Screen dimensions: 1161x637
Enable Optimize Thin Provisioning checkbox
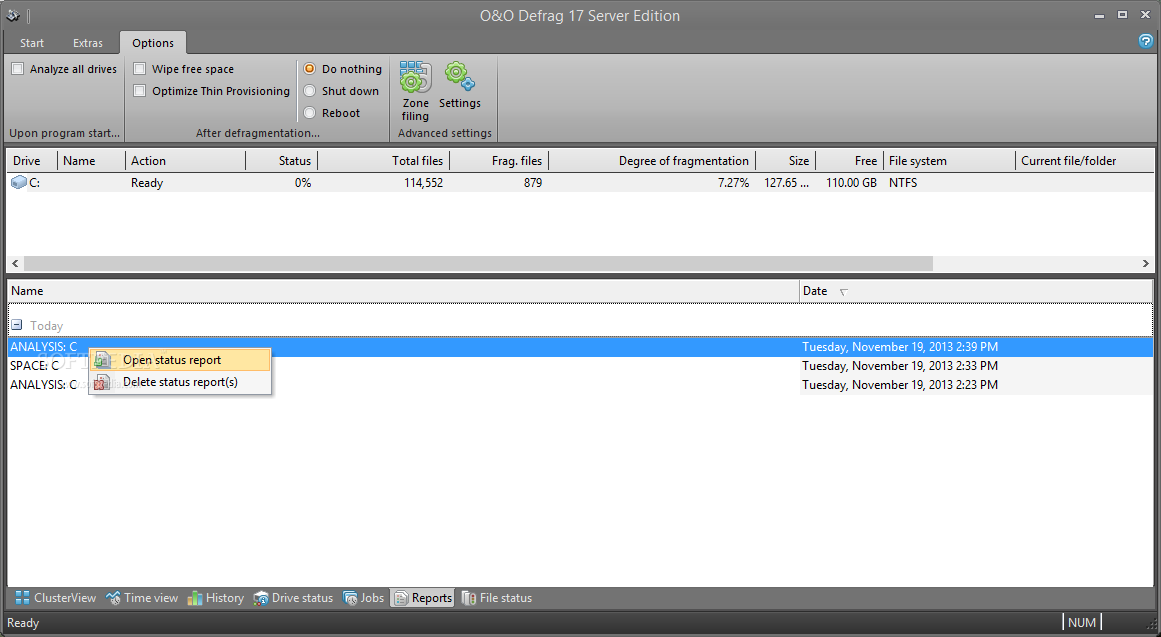coord(139,91)
